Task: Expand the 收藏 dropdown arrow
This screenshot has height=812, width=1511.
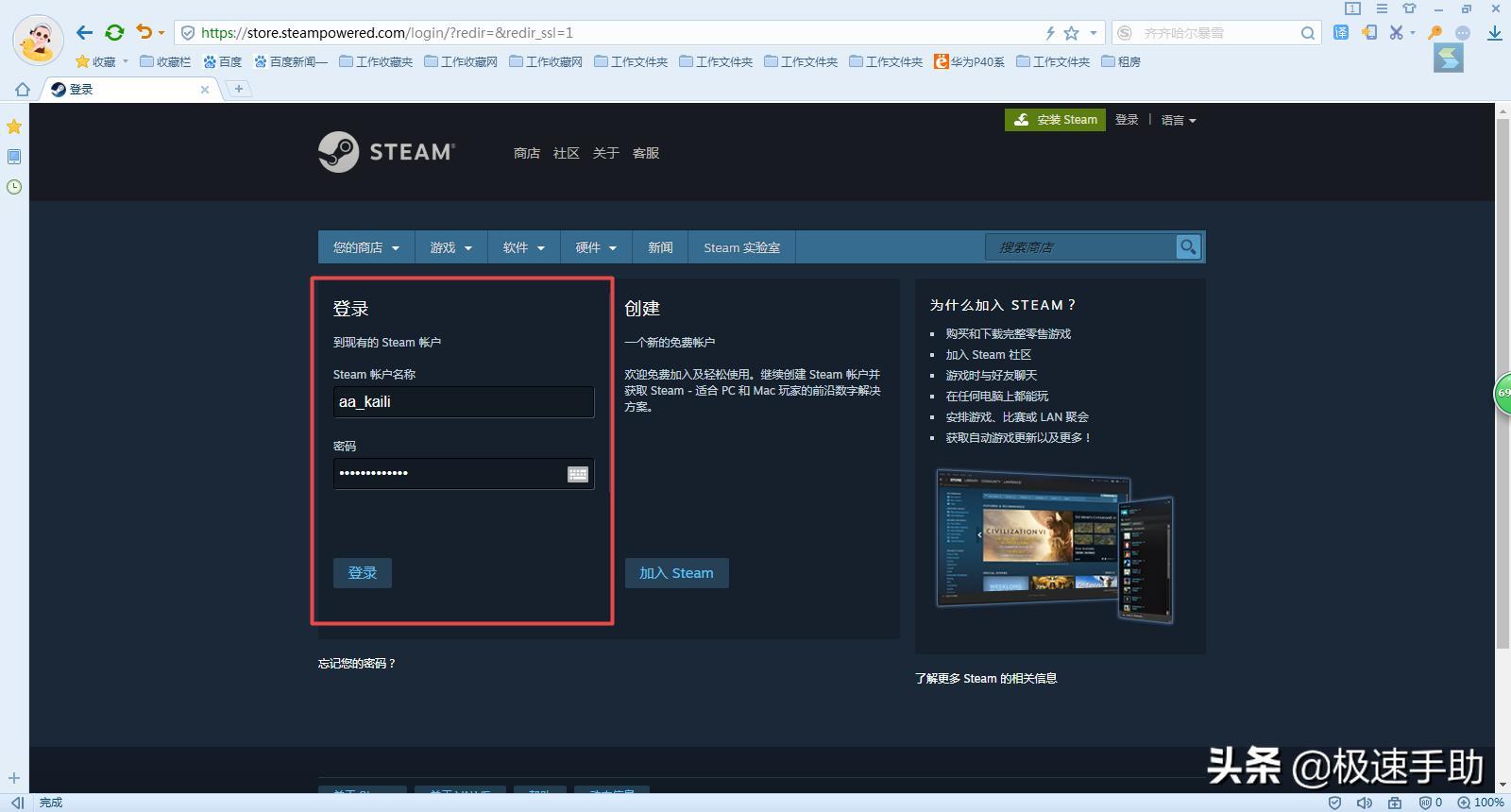Action: click(x=126, y=61)
